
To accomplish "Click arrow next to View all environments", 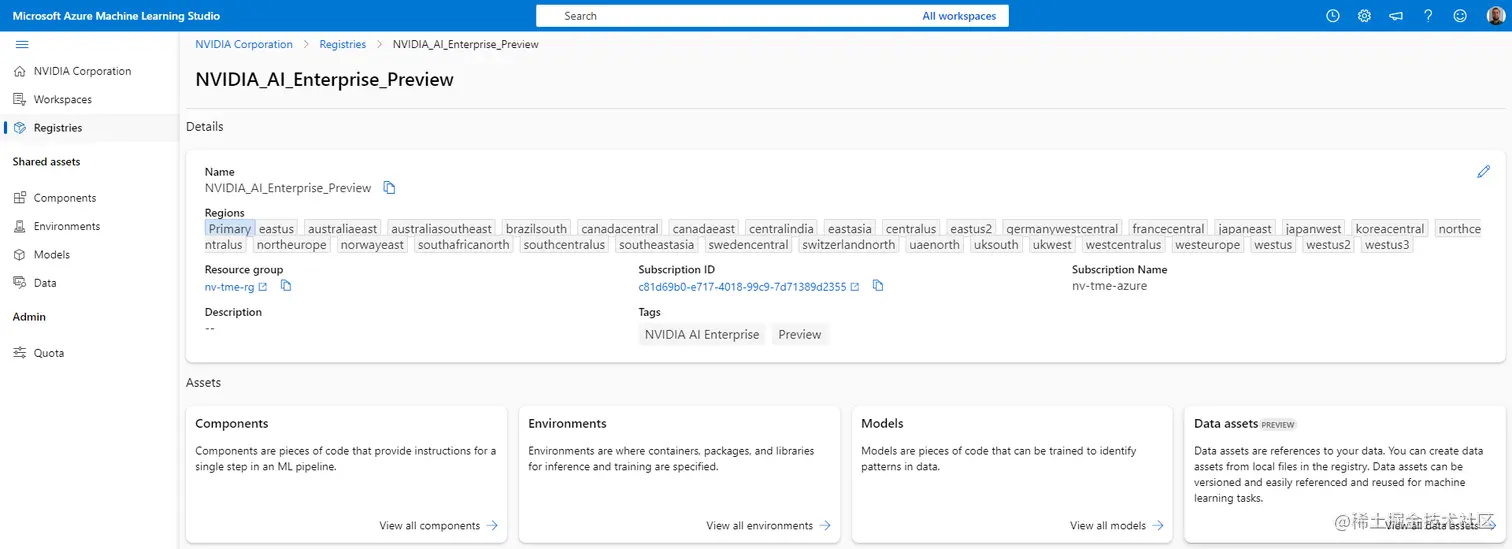I will (825, 525).
